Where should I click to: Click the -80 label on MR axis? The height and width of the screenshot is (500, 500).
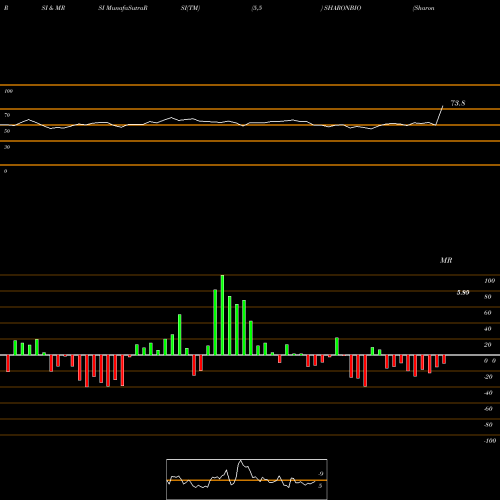[x=488, y=425]
